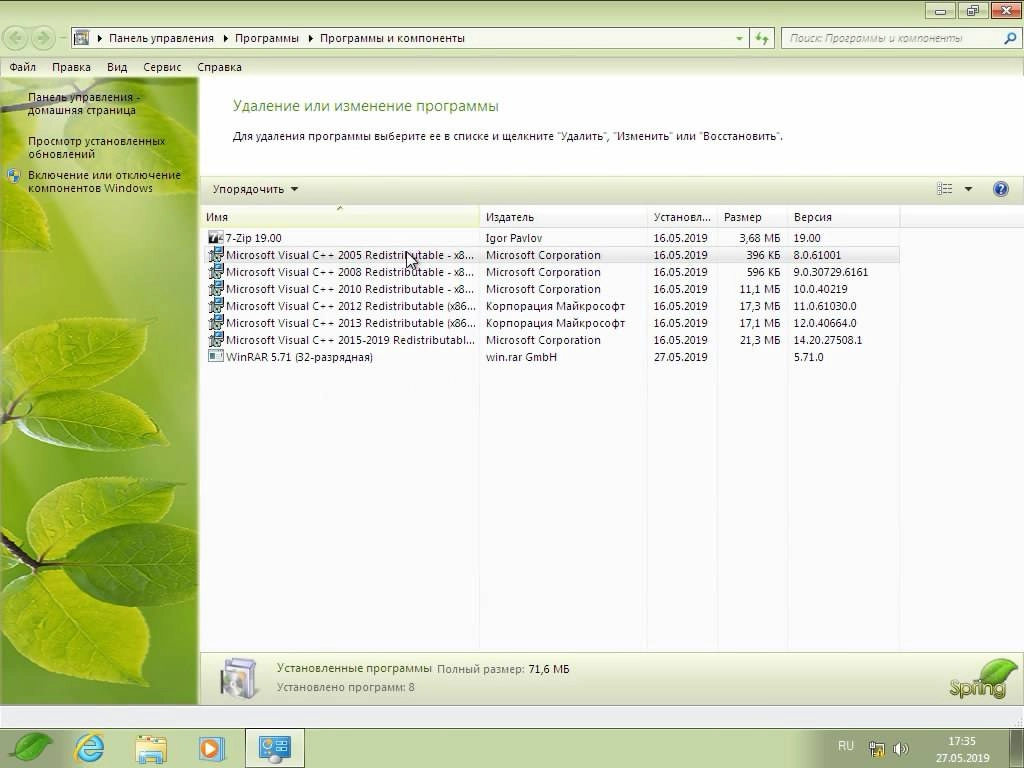Click the Visual C++ 2015-2019 Redistributable icon
The image size is (1024, 768).
pyautogui.click(x=216, y=340)
